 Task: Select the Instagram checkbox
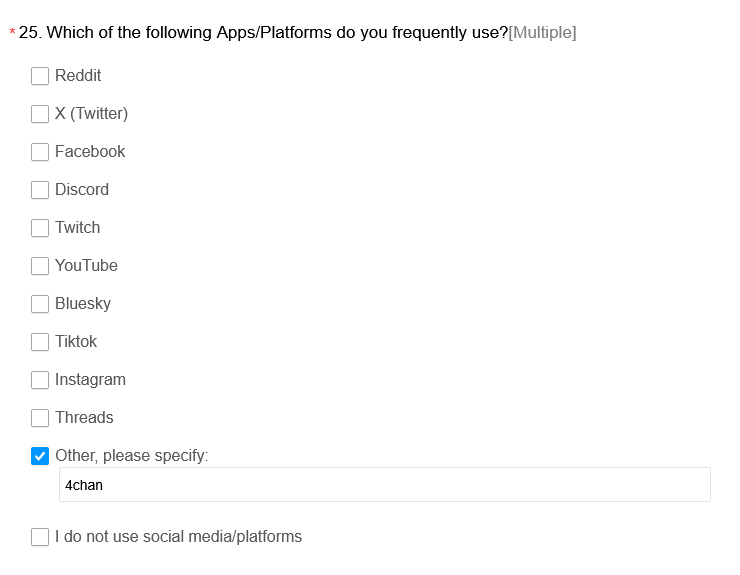point(40,380)
